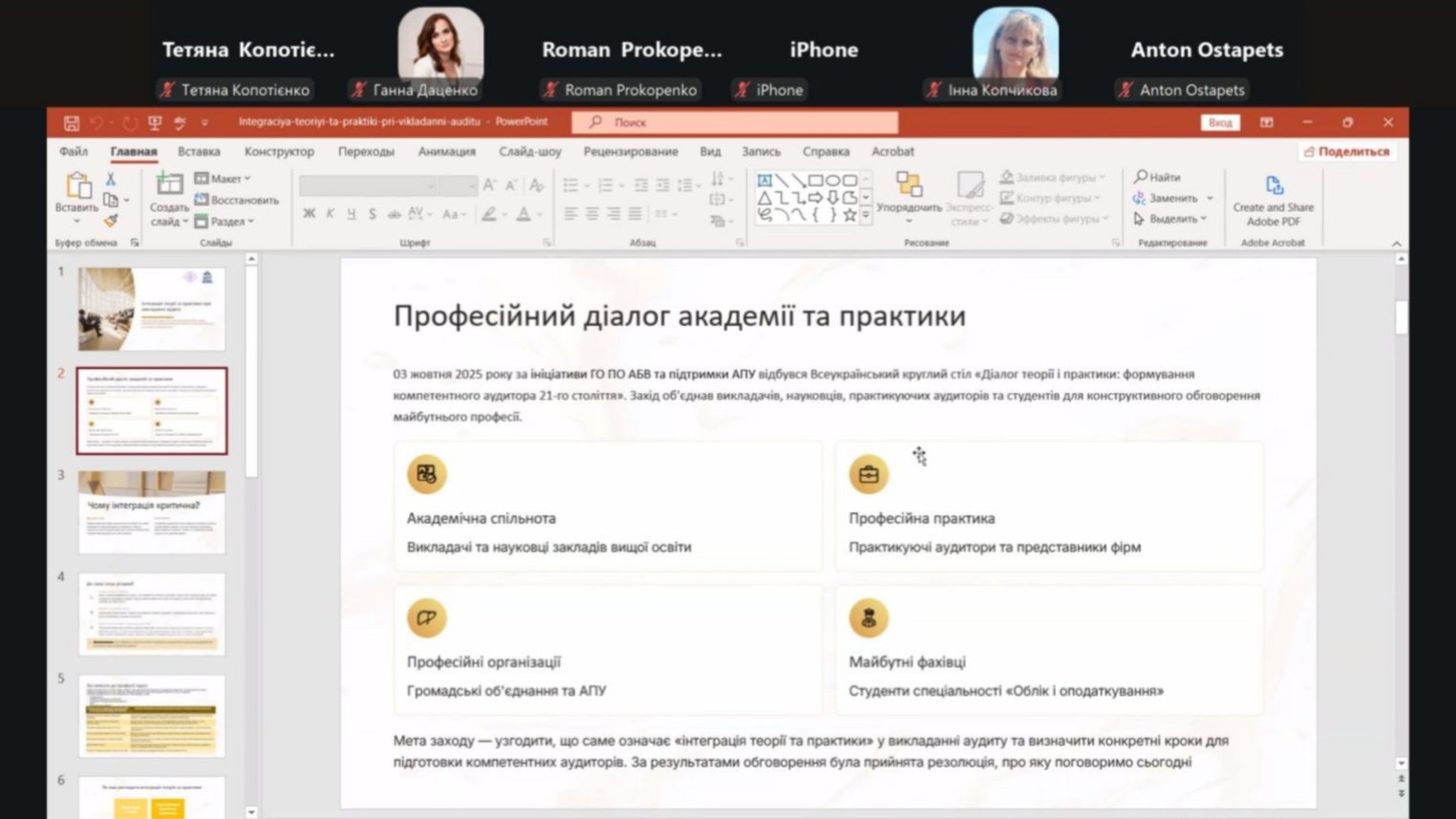1456x819 pixels.
Task: Select the Cut scissors icon
Action: [x=111, y=180]
